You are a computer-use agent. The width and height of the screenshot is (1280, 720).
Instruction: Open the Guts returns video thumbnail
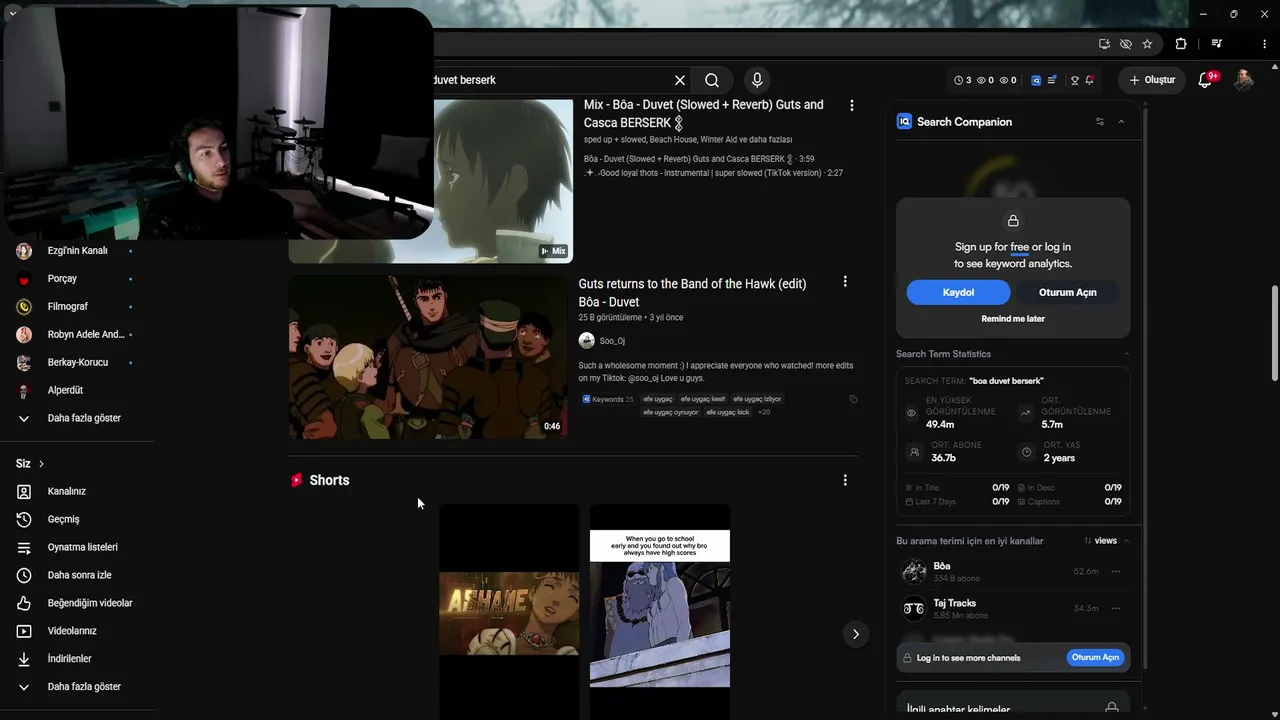pos(428,357)
